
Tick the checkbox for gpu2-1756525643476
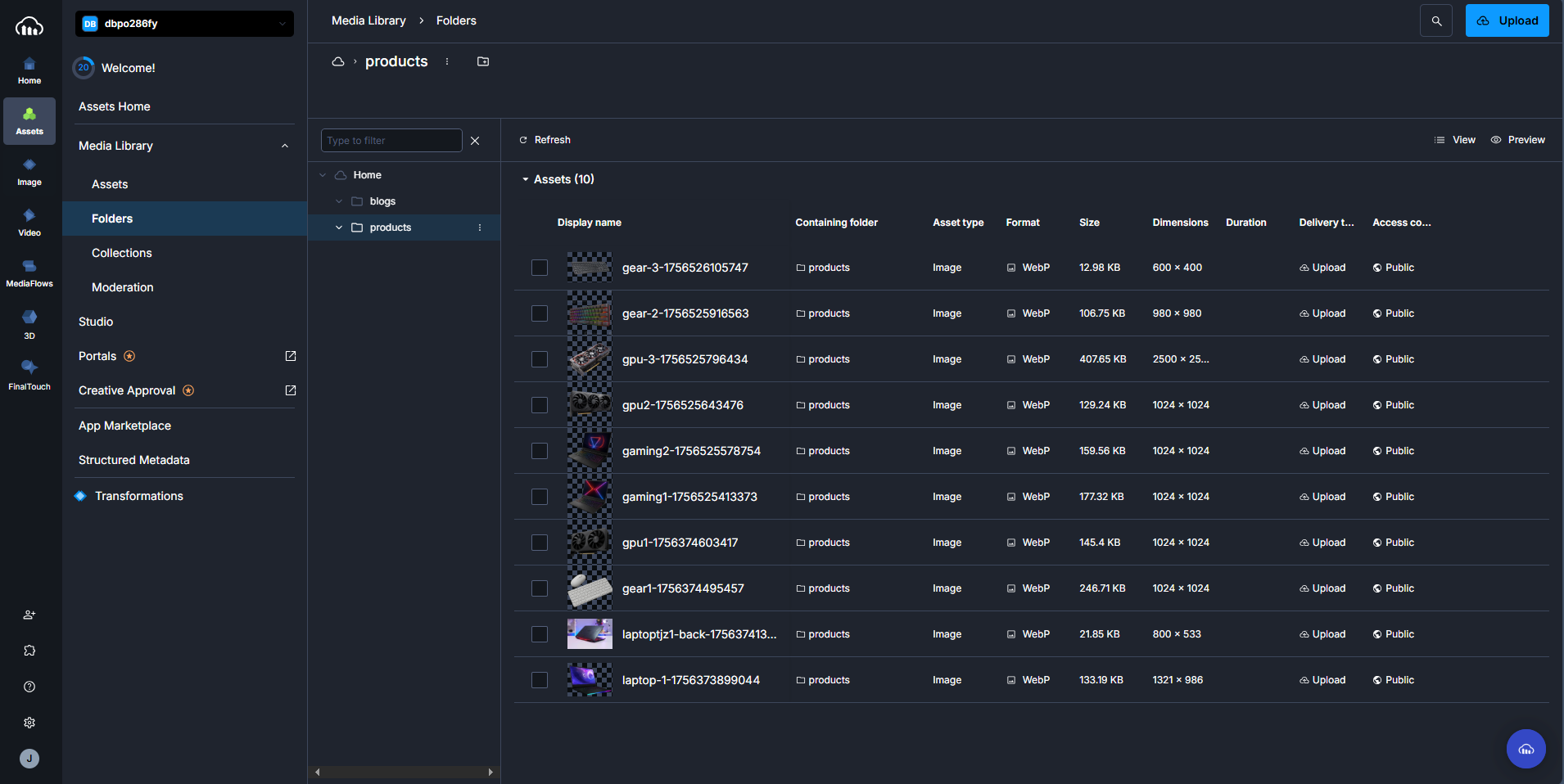tap(540, 405)
